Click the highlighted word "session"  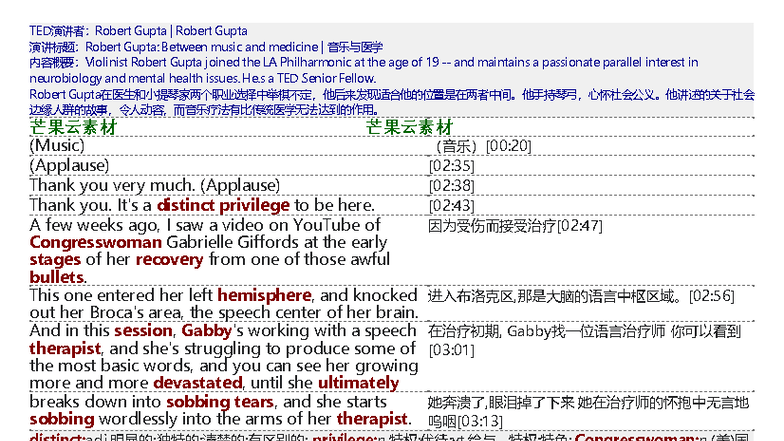[x=142, y=330]
